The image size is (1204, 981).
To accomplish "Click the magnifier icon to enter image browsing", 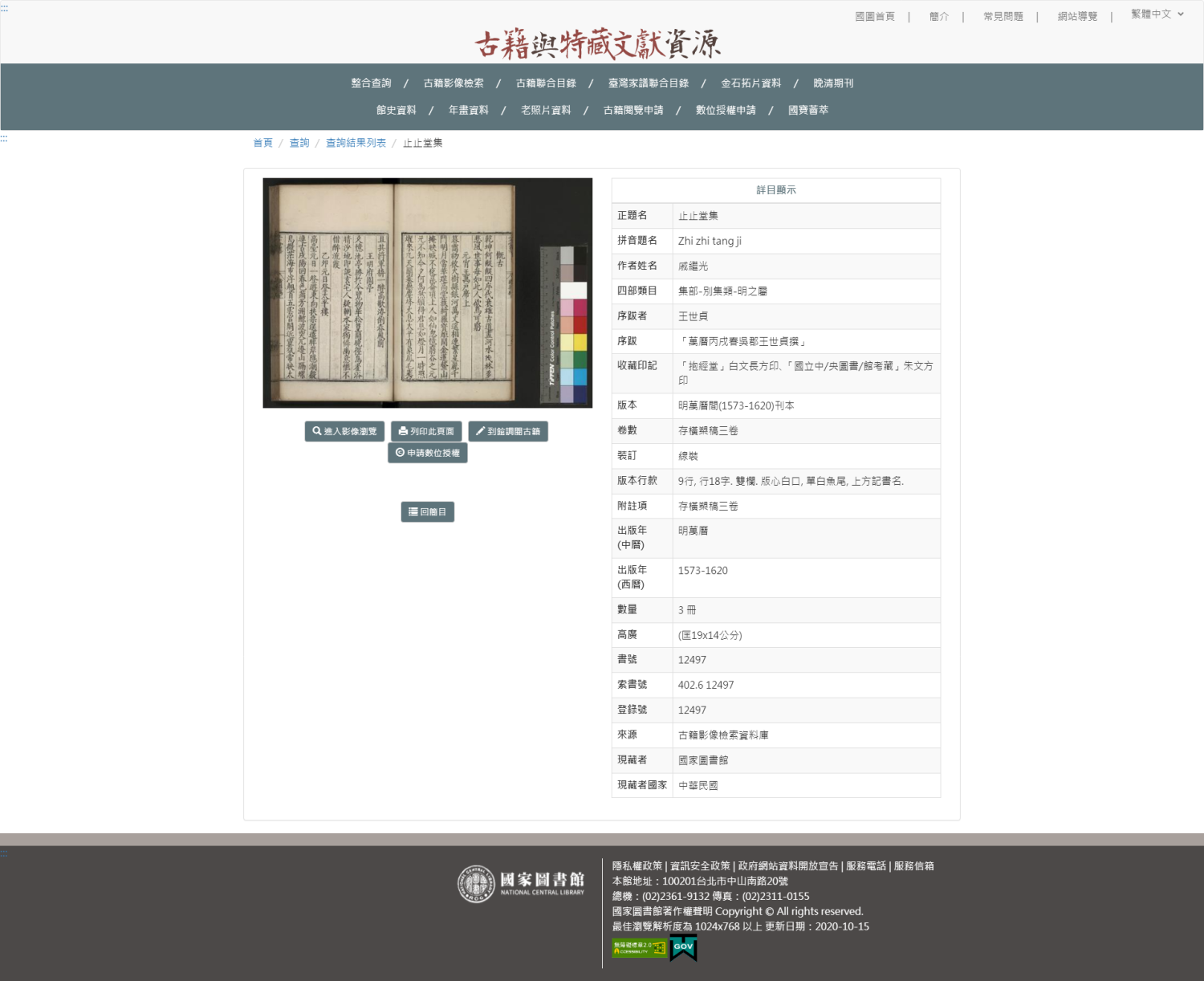I will coord(318,431).
